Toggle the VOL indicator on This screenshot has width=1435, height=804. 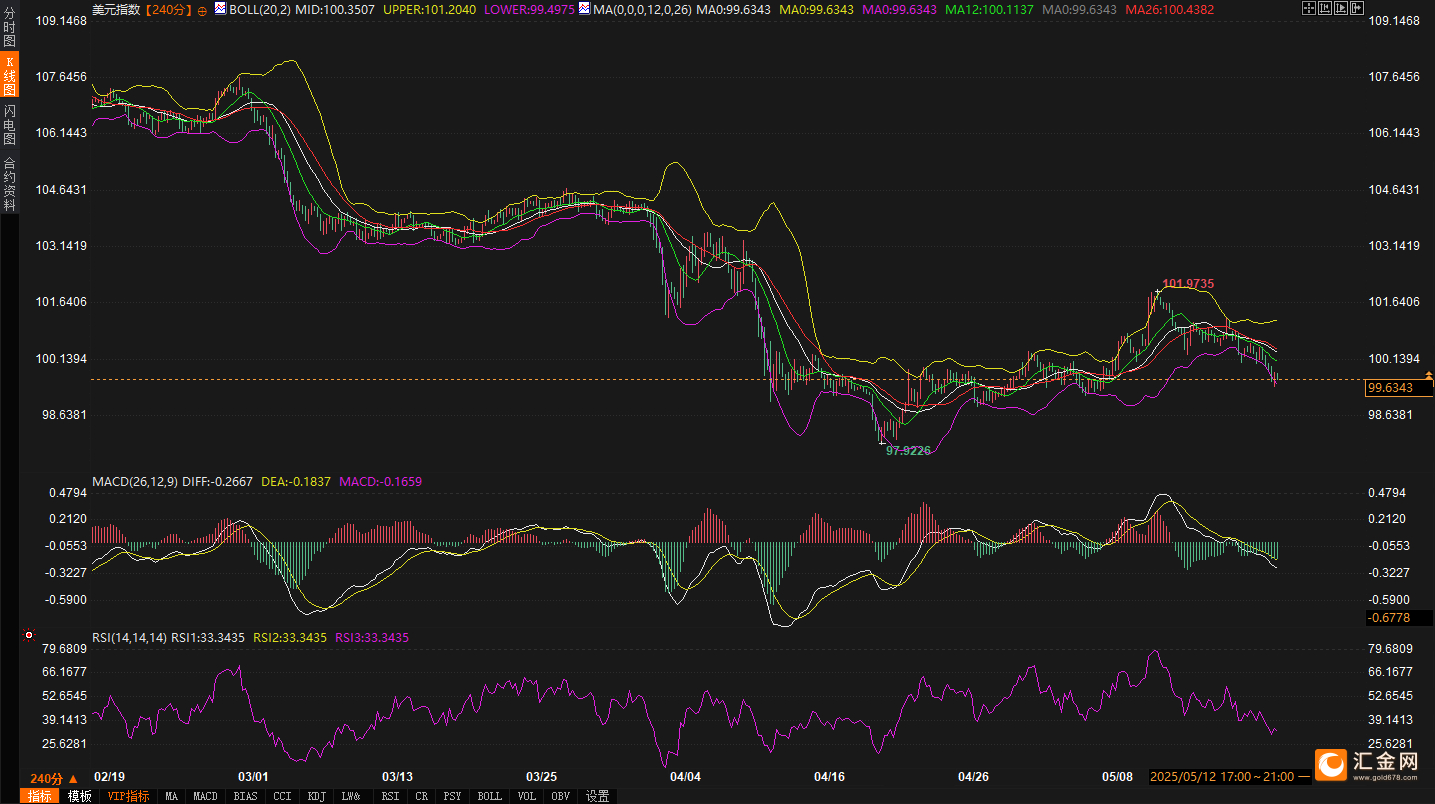point(528,796)
